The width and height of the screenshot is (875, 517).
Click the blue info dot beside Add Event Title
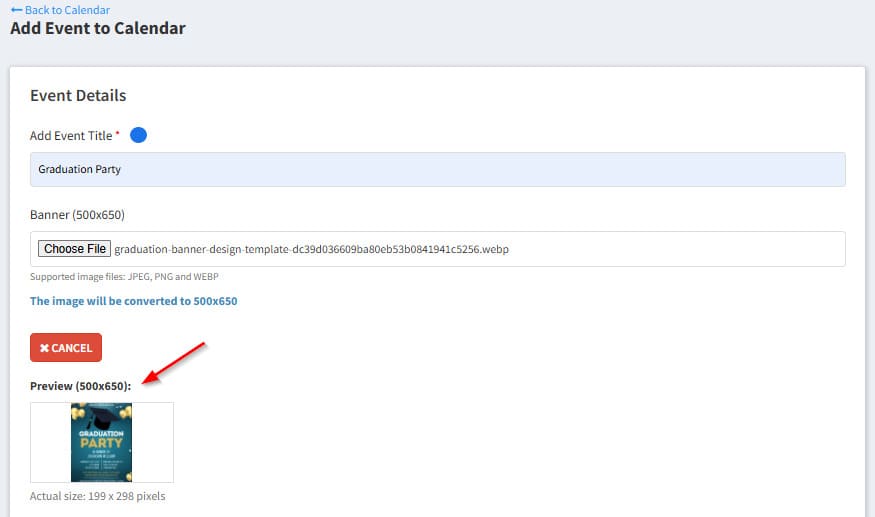point(138,135)
